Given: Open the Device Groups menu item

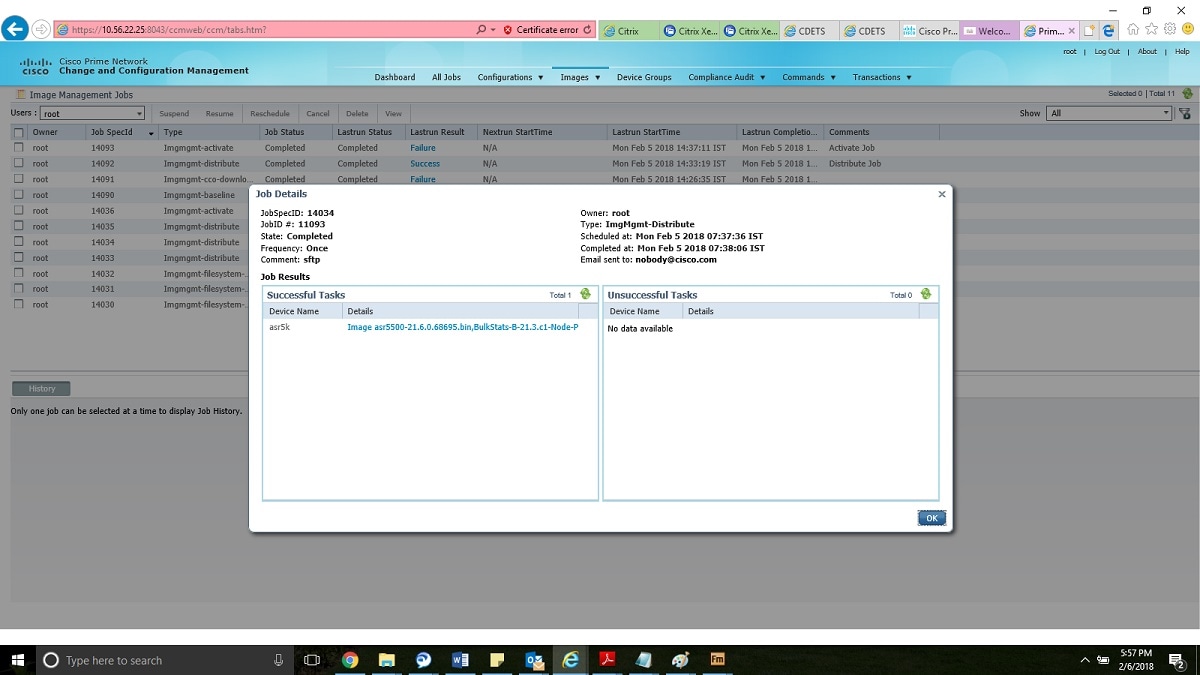Looking at the screenshot, I should click(x=644, y=77).
